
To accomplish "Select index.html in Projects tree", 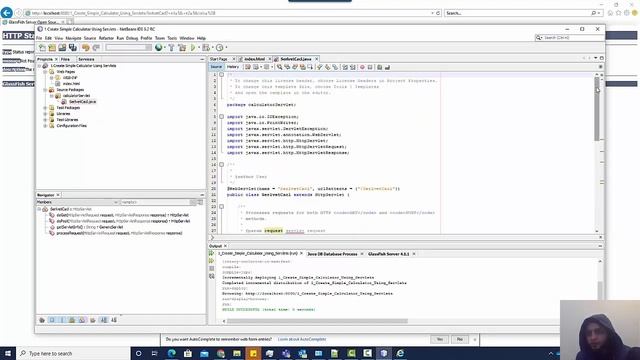I will [71, 84].
